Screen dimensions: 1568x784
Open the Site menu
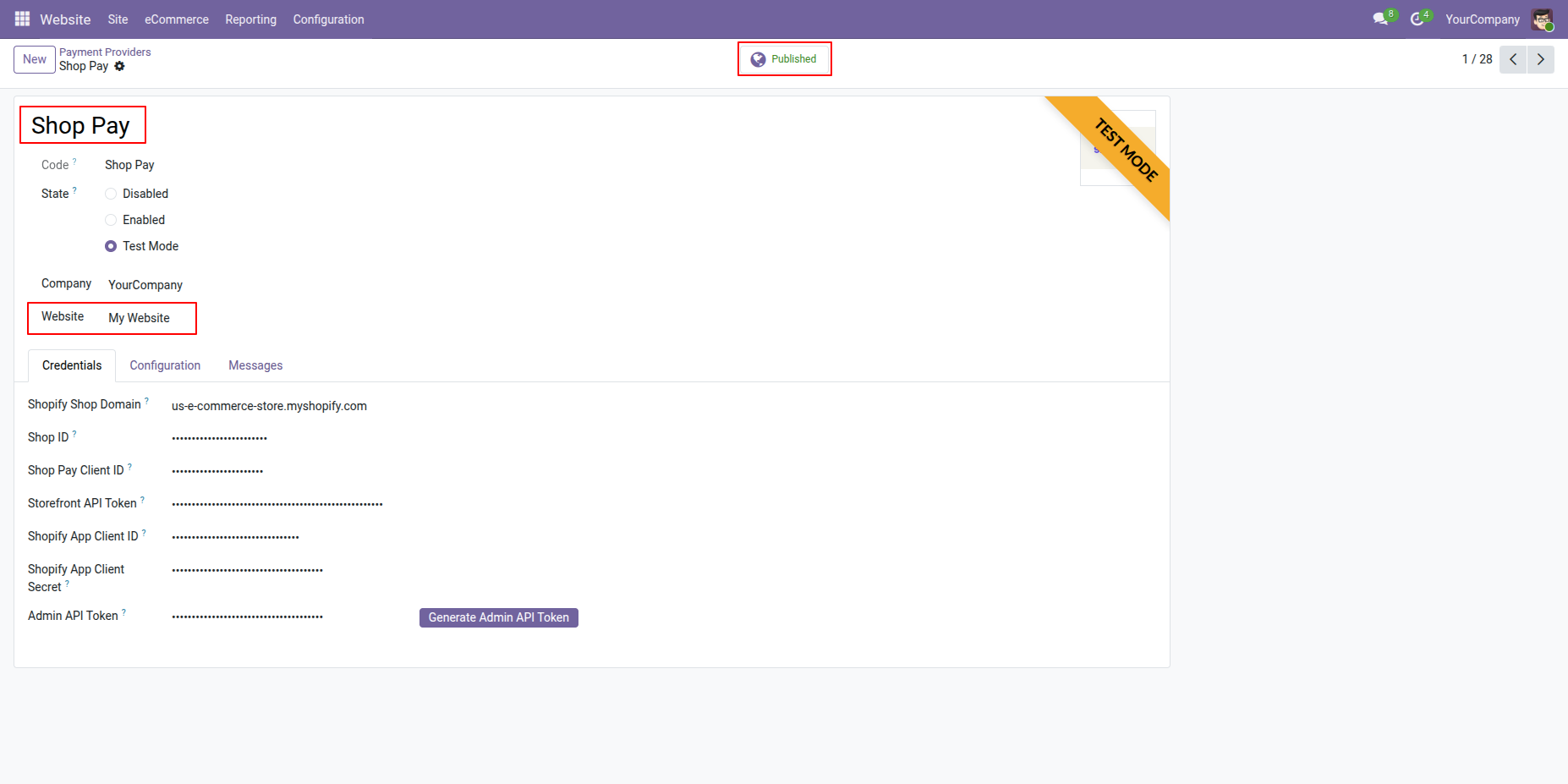(118, 19)
